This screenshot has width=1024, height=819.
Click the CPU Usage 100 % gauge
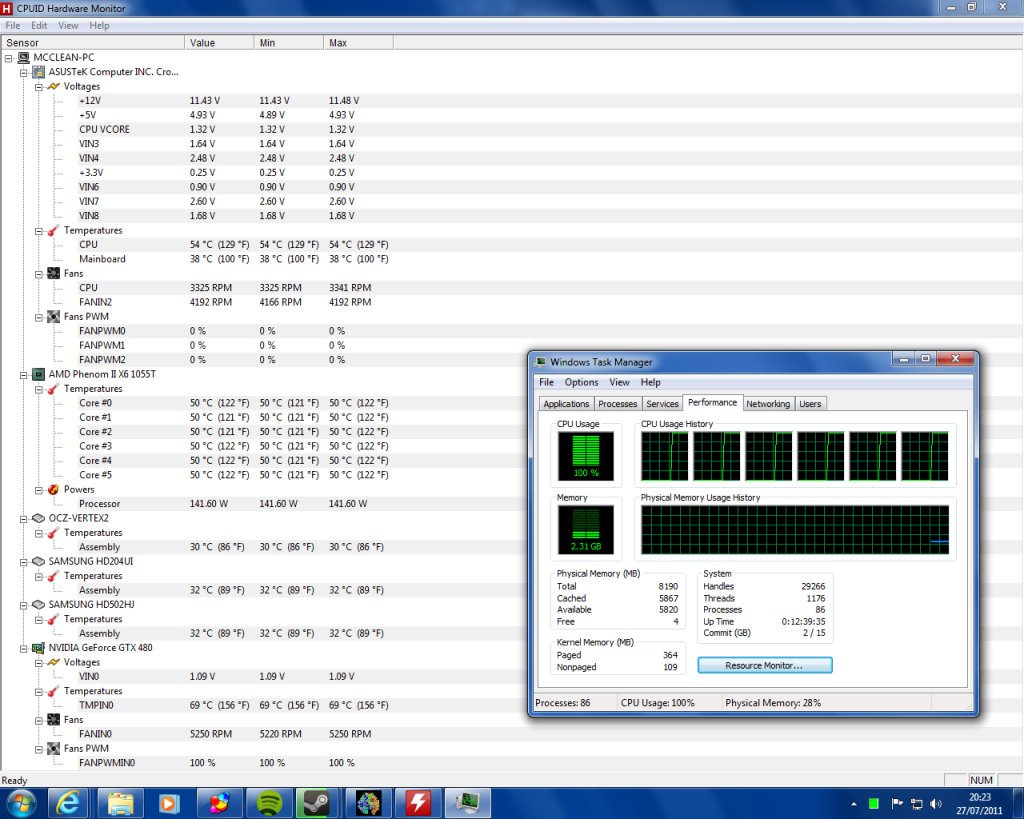click(x=586, y=457)
